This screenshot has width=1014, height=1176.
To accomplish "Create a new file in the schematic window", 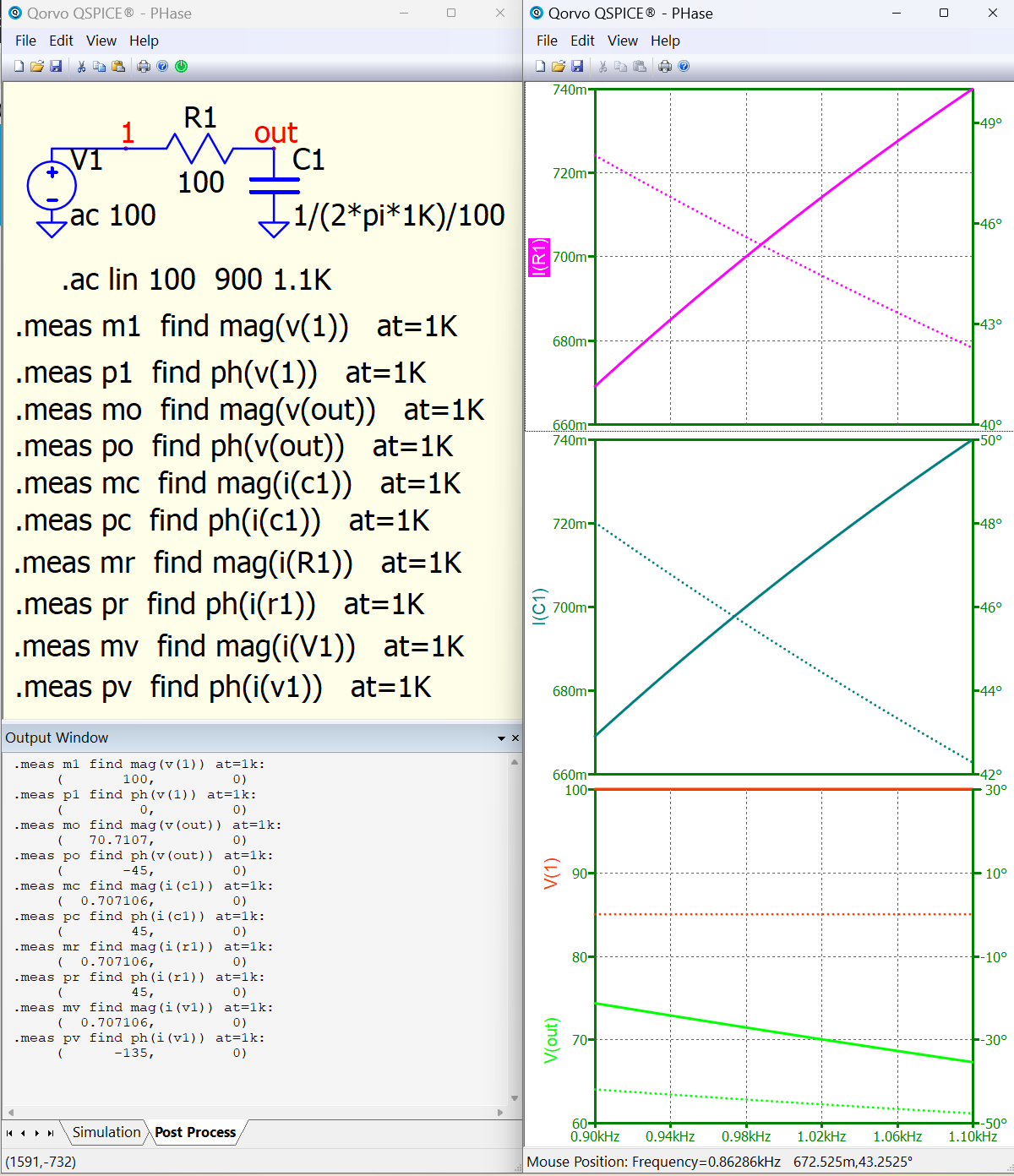I will 19,66.
